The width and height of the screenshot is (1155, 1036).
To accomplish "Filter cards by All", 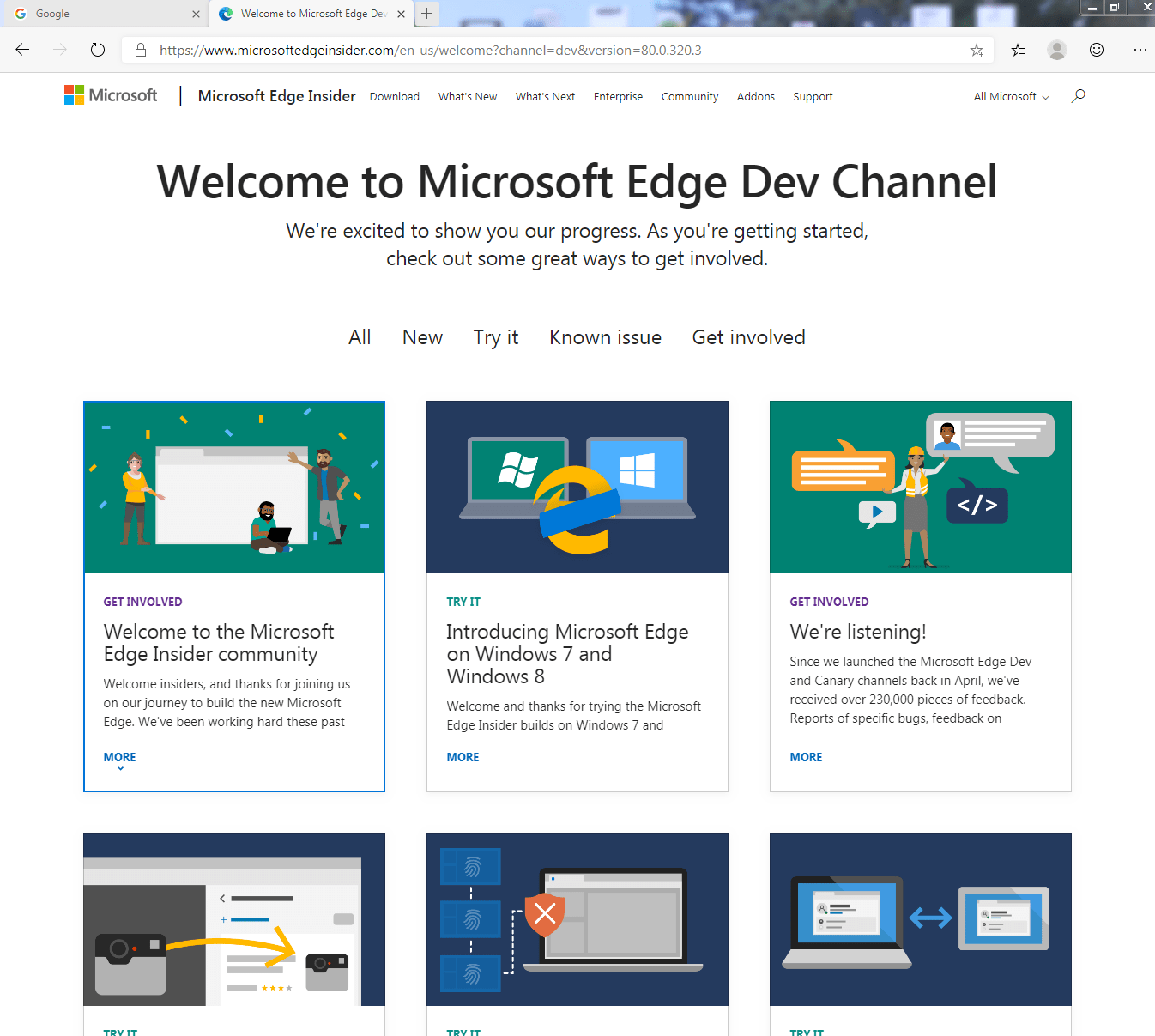I will coord(360,337).
